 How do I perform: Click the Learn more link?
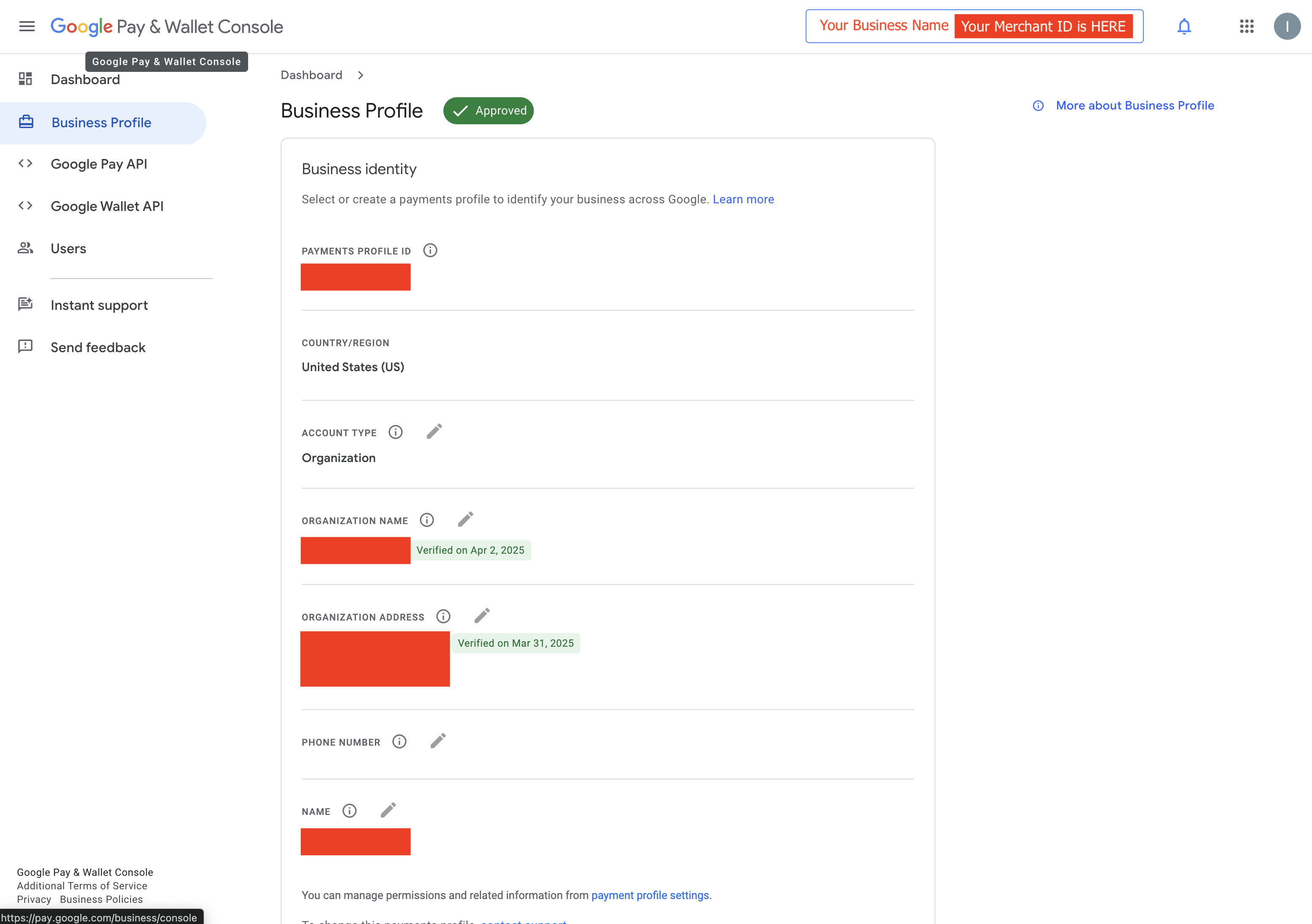point(743,200)
